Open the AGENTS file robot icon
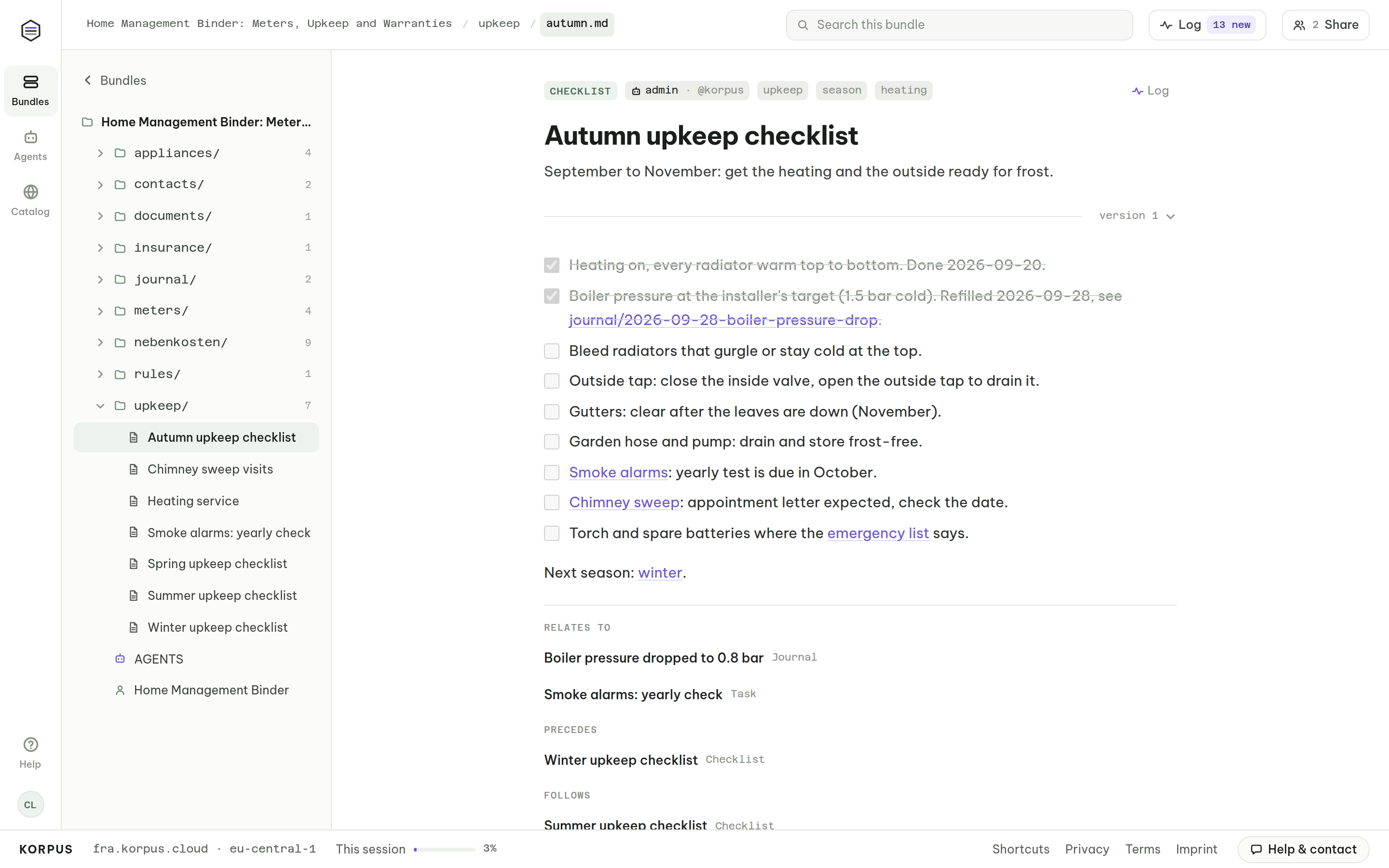Viewport: 1389px width, 868px height. tap(120, 658)
